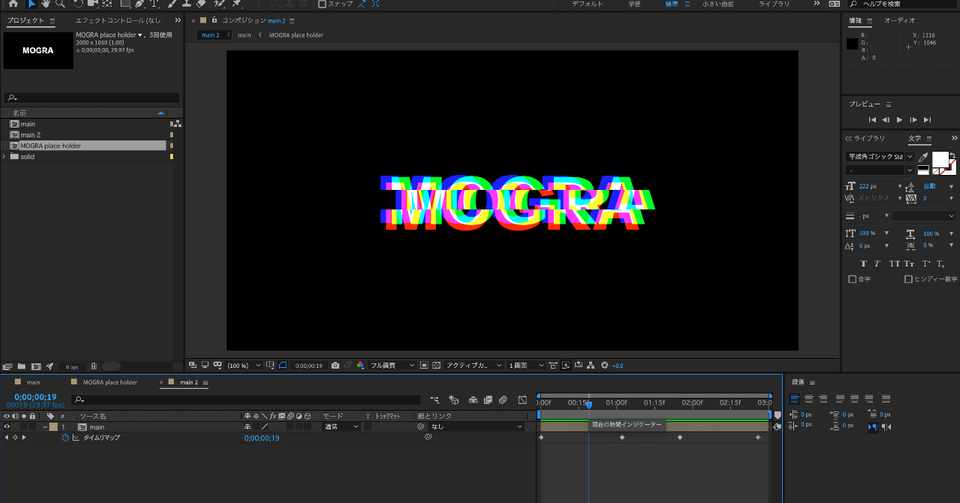Click the eyedropper in the Character panel
Screen dimensions: 960x503
click(x=923, y=157)
